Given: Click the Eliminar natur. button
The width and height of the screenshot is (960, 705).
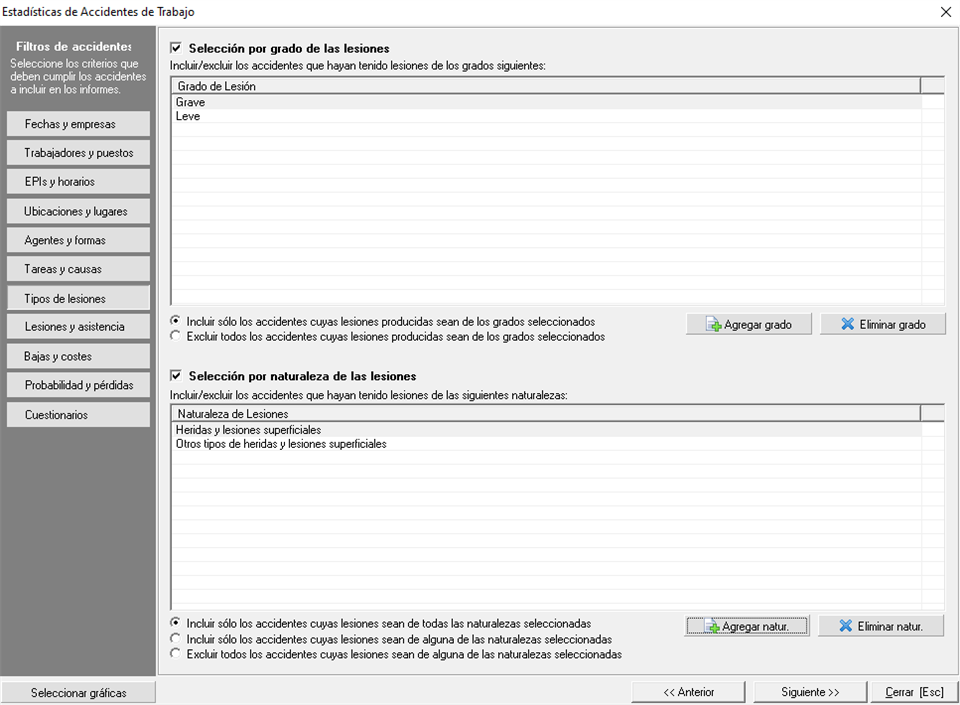Looking at the screenshot, I should click(881, 626).
